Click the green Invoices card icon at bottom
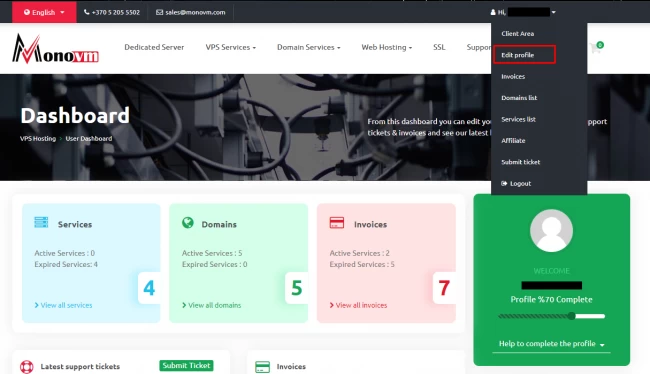This screenshot has height=374, width=650. coord(262,367)
